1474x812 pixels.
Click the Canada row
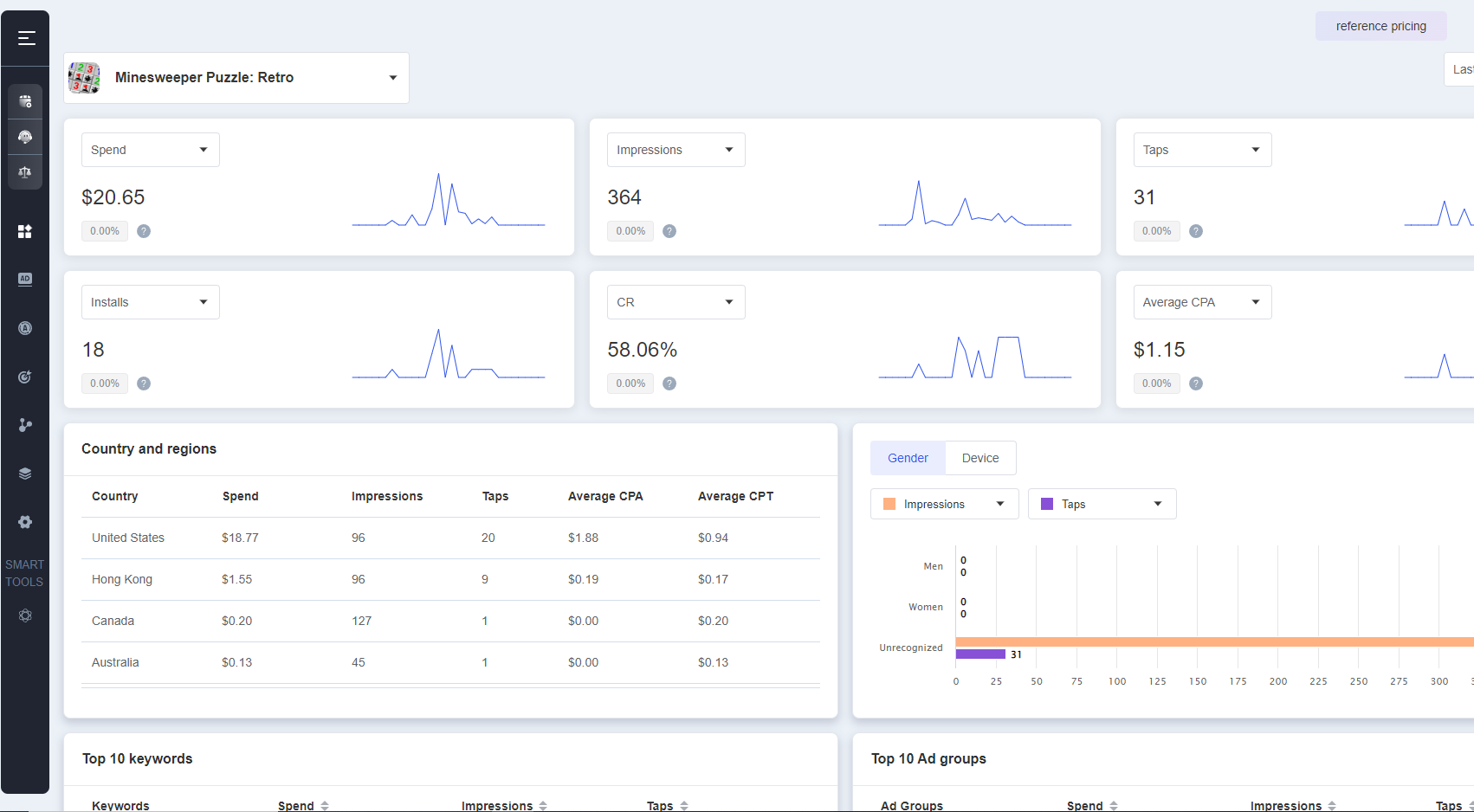[x=450, y=622]
